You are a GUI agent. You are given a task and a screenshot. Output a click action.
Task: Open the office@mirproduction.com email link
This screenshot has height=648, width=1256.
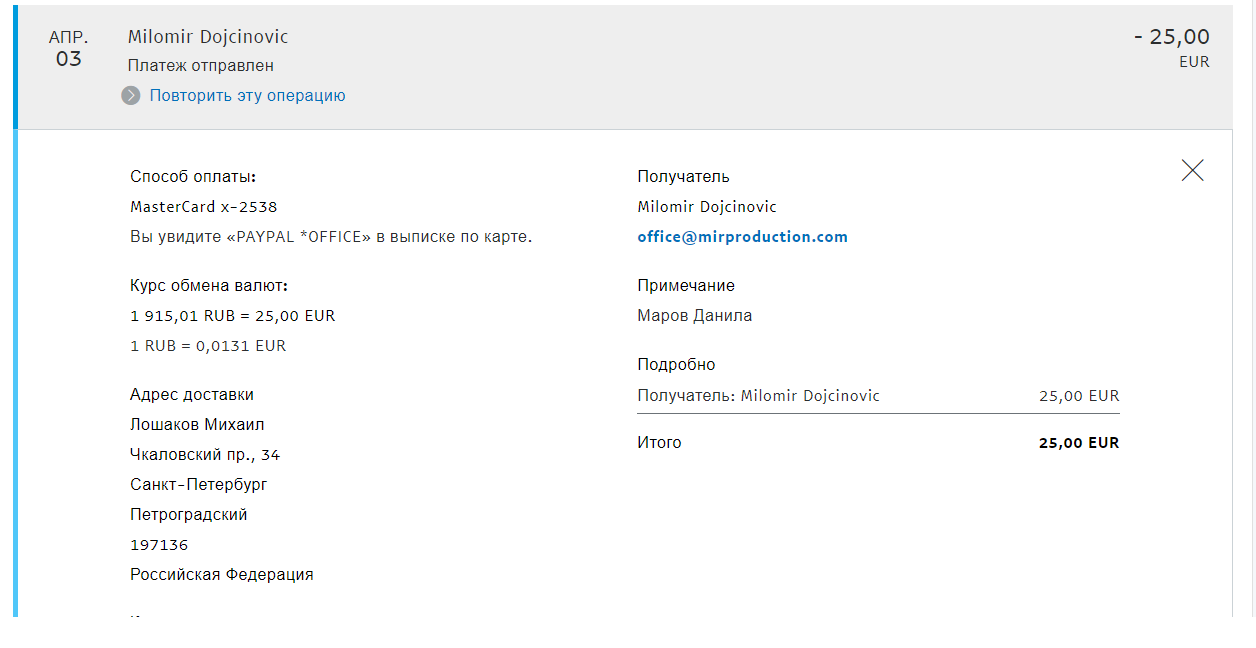click(x=742, y=237)
